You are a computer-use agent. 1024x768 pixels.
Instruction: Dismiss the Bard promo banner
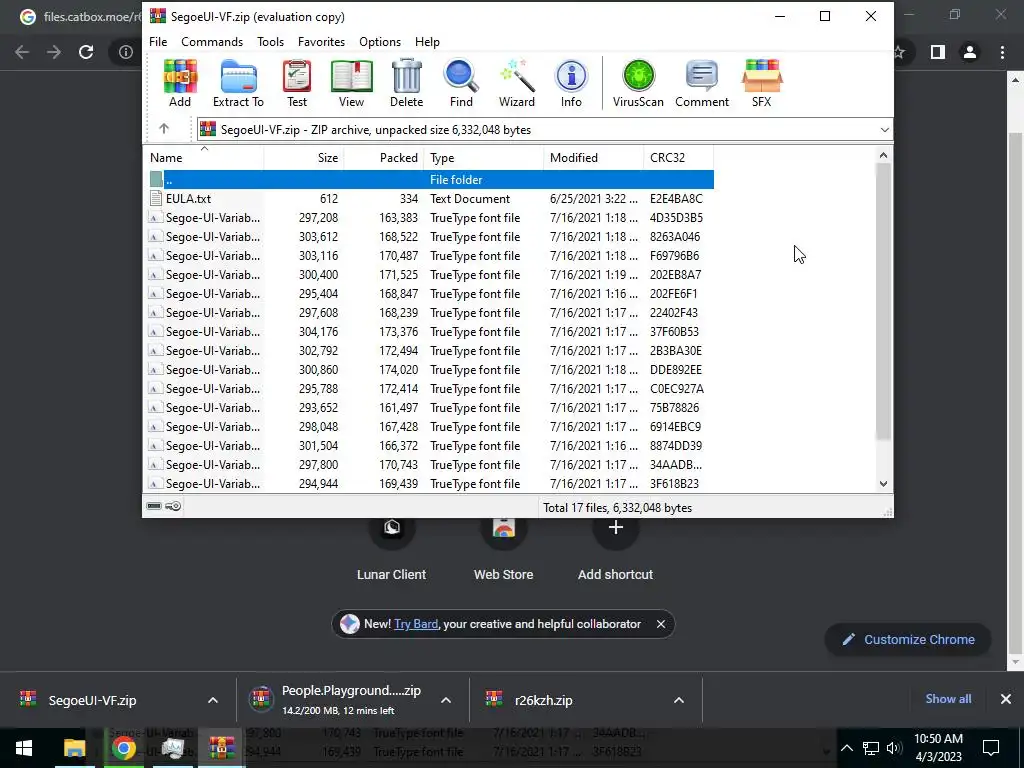click(661, 624)
